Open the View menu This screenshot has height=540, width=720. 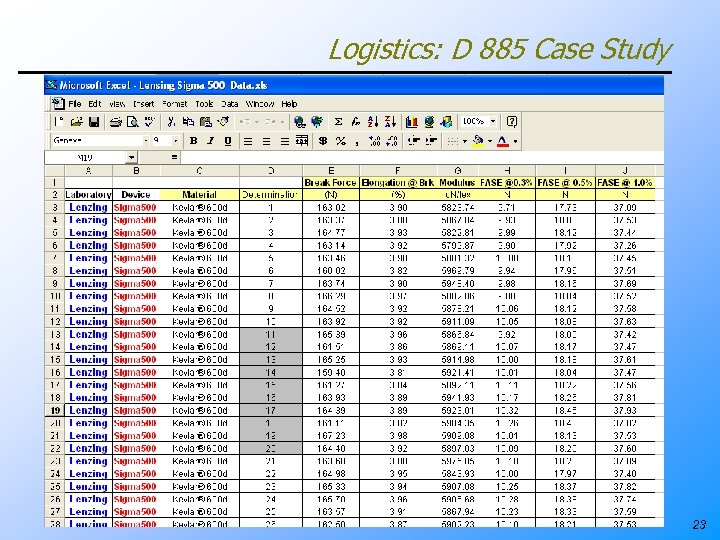117,104
